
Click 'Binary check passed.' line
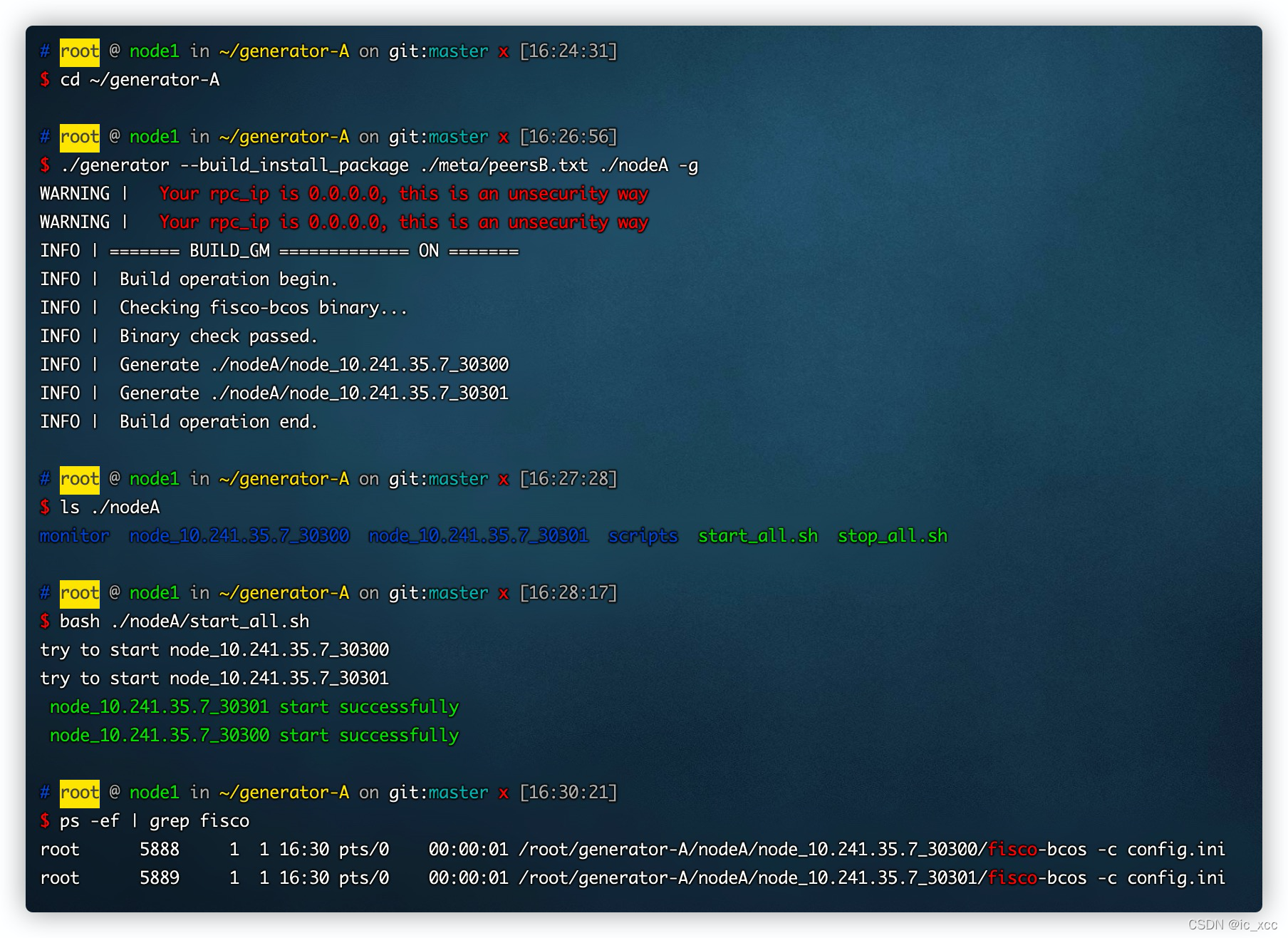(x=179, y=336)
